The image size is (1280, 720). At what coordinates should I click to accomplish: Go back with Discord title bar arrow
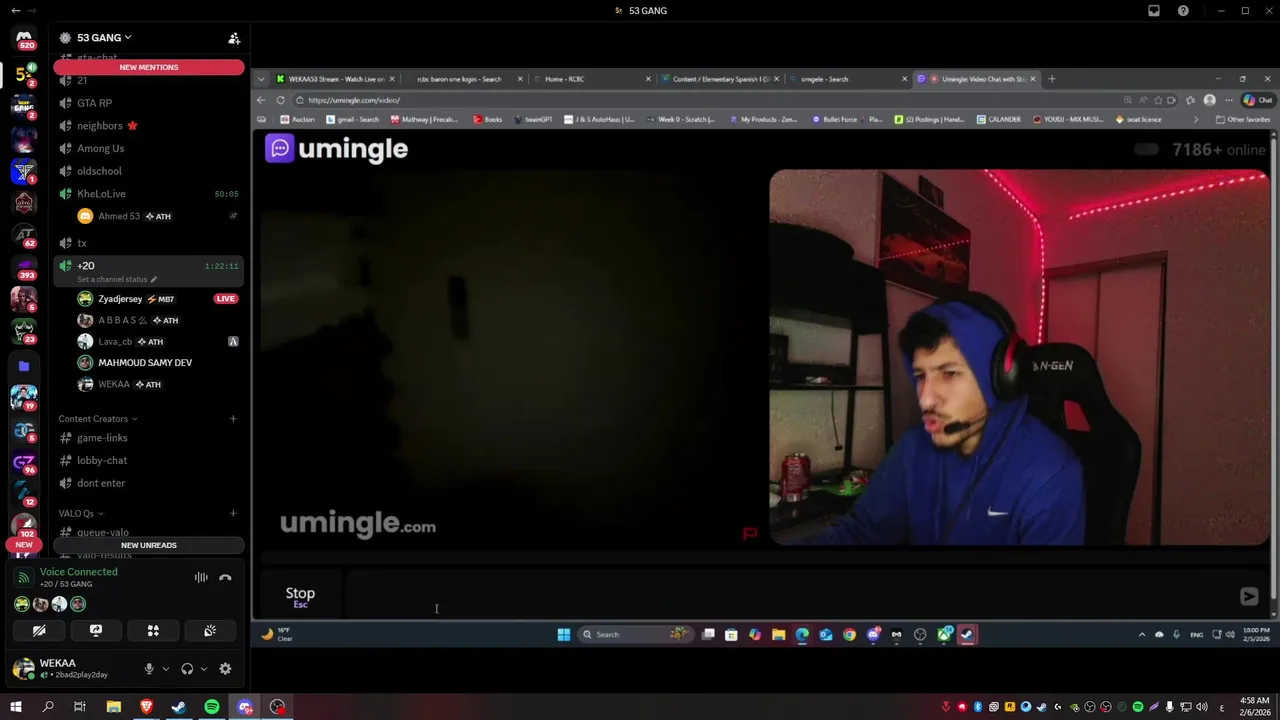[x=15, y=11]
